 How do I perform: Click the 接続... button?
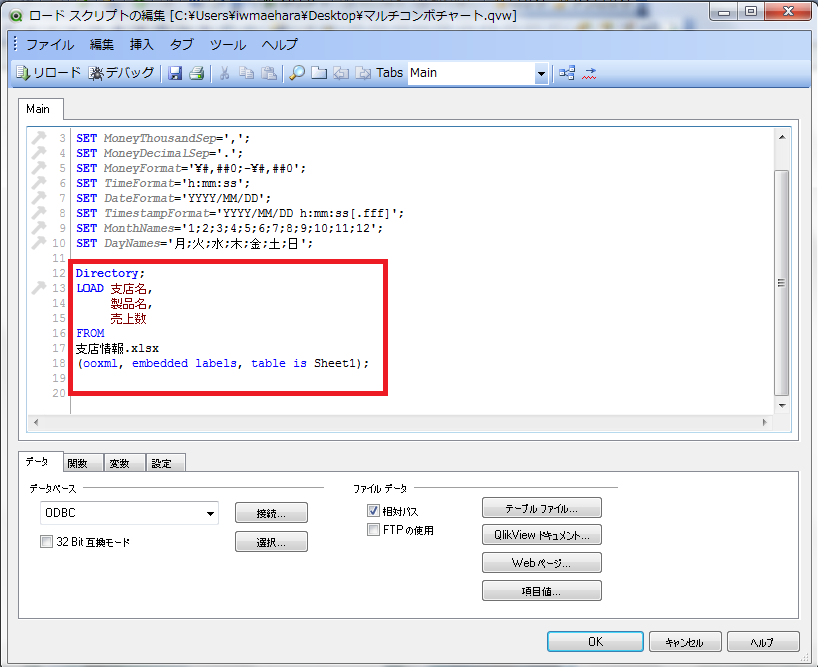tap(271, 513)
